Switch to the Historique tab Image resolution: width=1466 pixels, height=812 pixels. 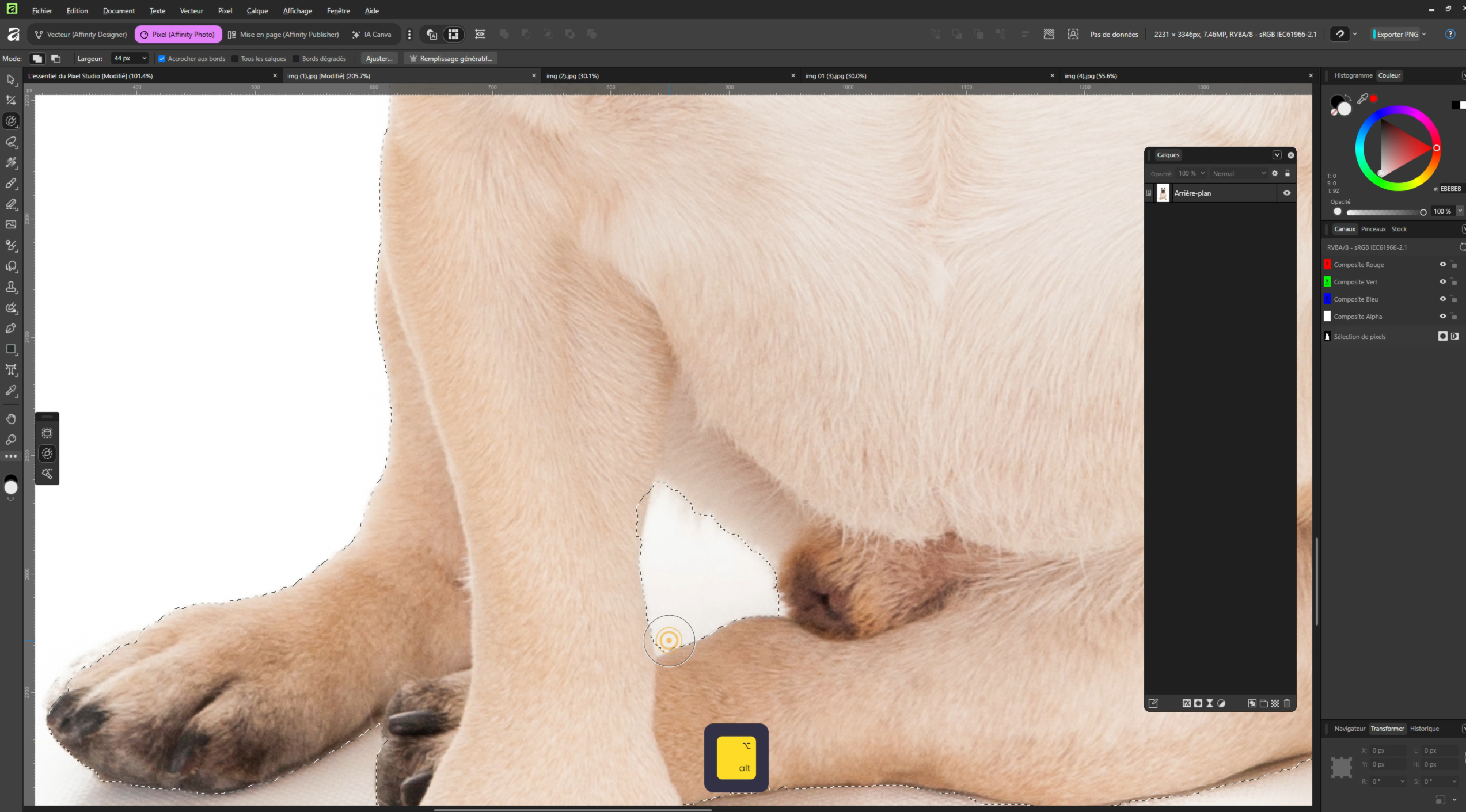pos(1424,729)
